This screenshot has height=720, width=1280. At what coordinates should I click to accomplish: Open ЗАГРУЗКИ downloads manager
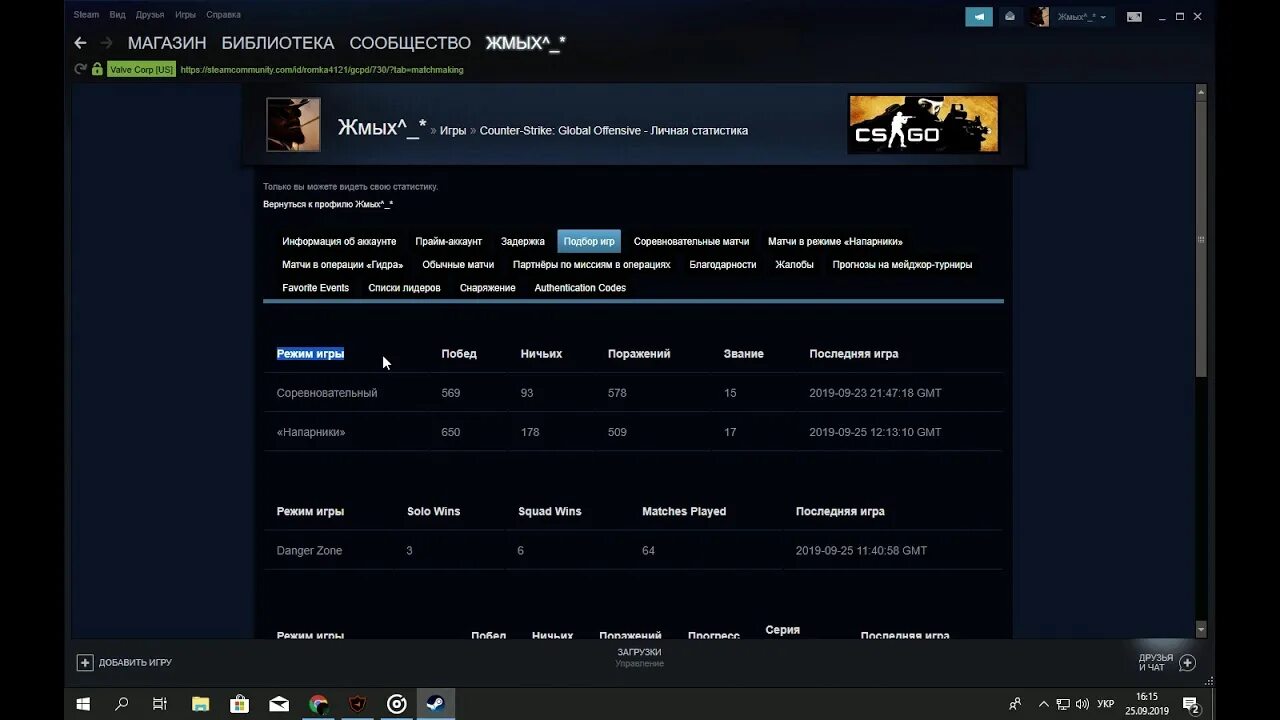639,652
